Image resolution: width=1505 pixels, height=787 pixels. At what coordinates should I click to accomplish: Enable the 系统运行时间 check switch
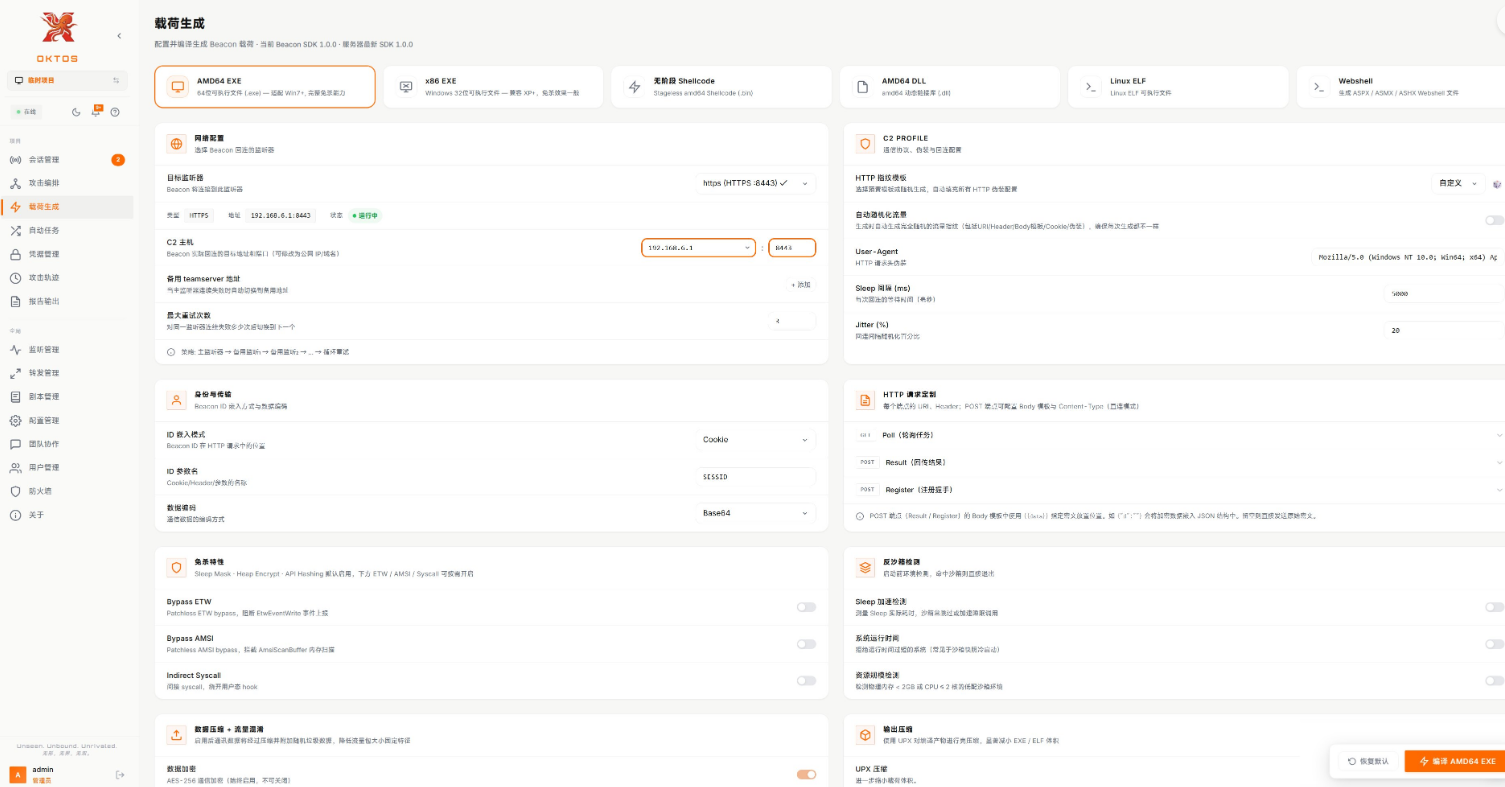coord(1494,644)
